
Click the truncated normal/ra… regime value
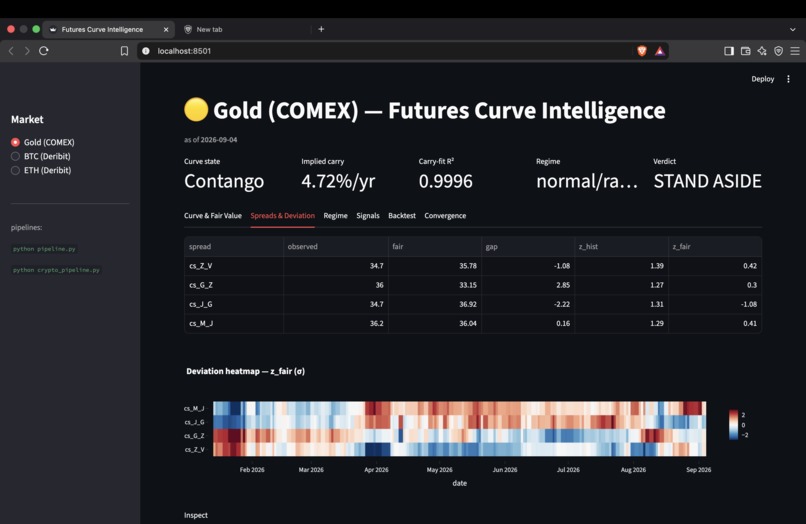coord(587,181)
